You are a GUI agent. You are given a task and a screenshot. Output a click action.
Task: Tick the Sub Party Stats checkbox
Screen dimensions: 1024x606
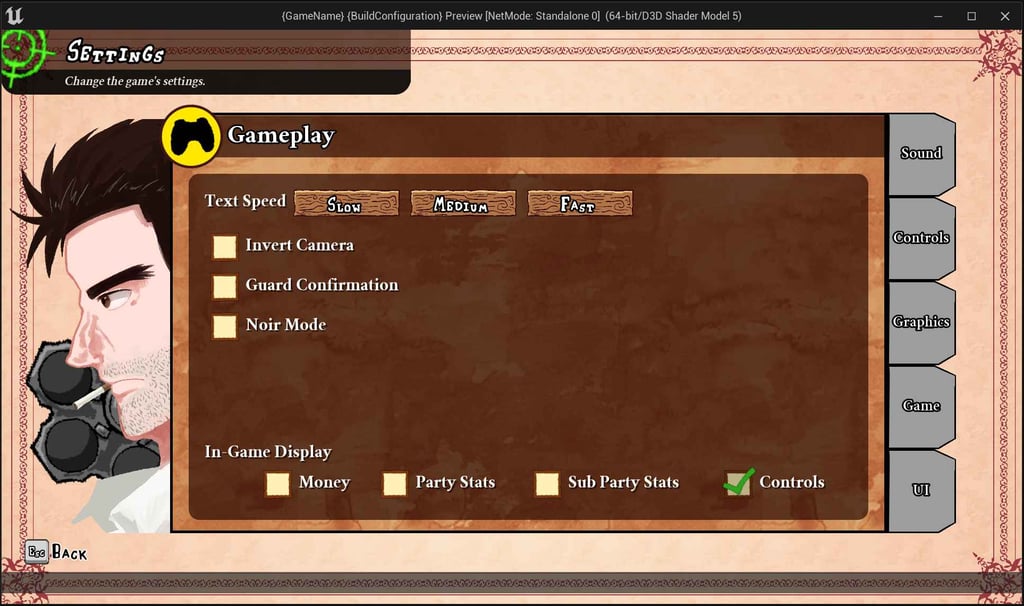pyautogui.click(x=547, y=484)
